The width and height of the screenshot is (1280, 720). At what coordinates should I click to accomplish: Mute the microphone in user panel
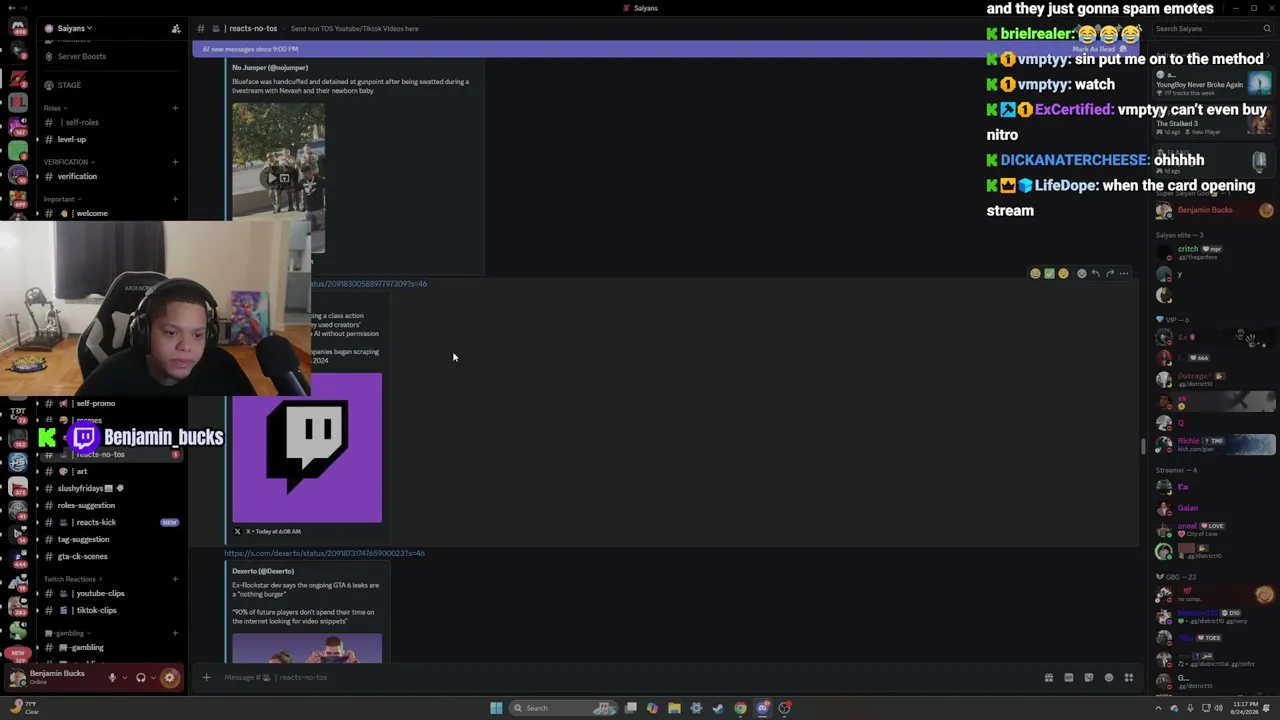click(112, 677)
